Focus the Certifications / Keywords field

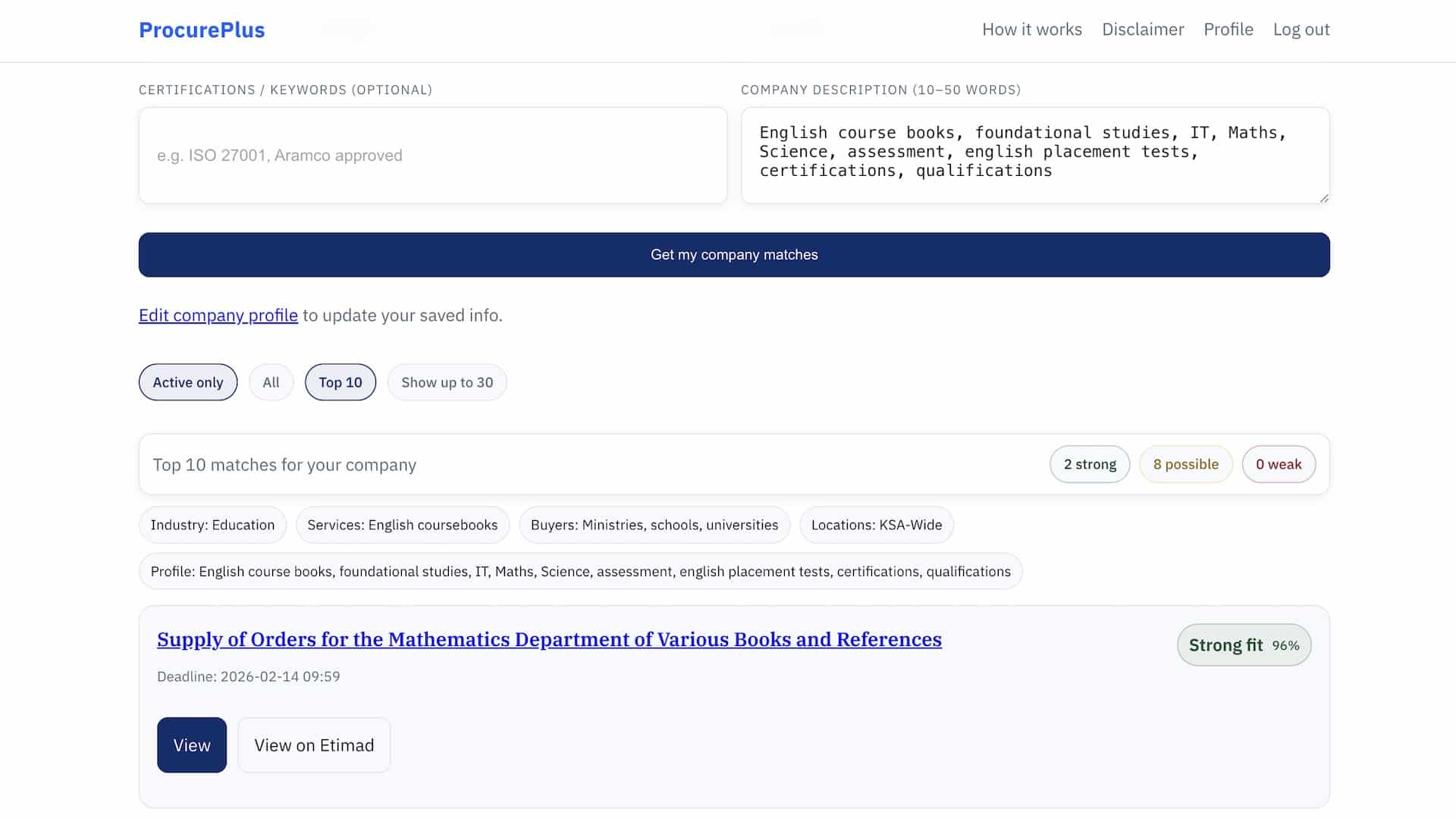pos(432,155)
